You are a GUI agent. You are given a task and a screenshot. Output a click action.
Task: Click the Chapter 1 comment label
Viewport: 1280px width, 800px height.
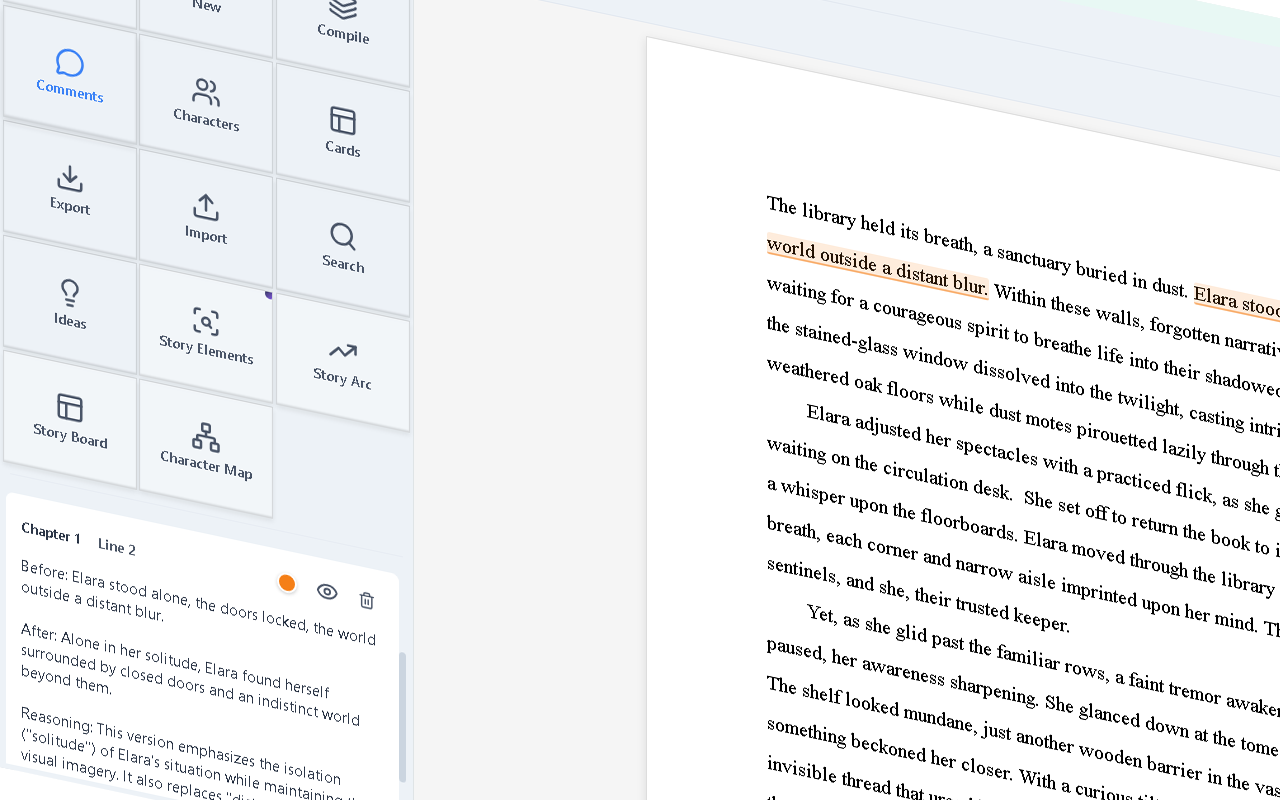[x=51, y=533]
